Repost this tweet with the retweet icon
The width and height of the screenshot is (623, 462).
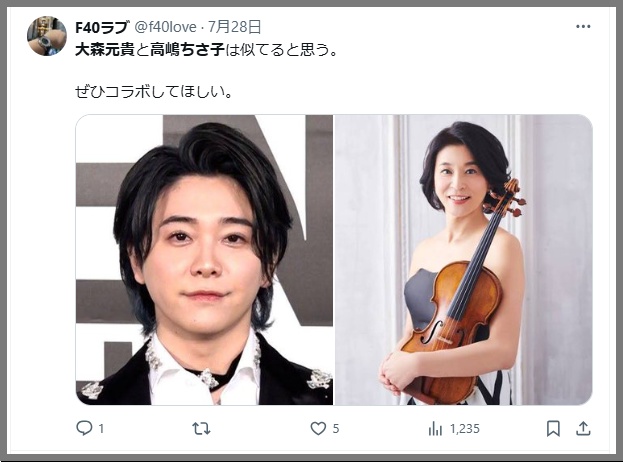201,429
